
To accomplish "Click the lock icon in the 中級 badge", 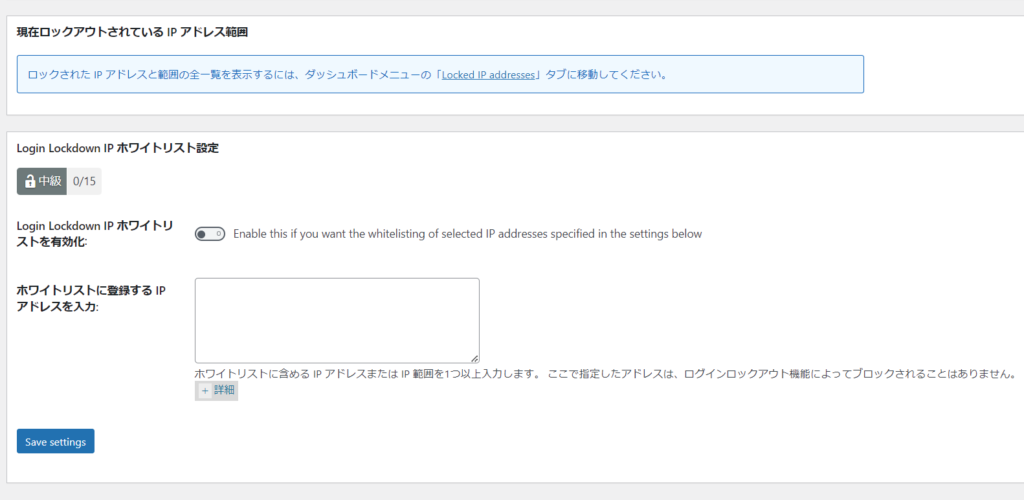I will click(x=30, y=181).
